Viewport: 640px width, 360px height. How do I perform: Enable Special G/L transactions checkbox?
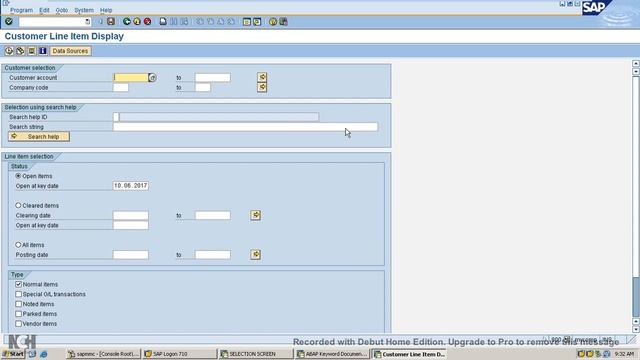click(18, 294)
